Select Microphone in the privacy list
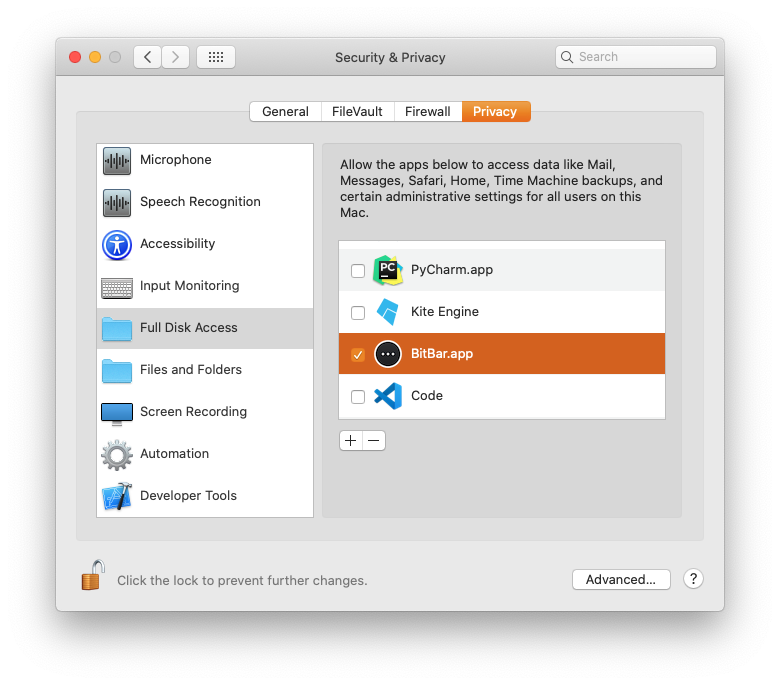 point(176,160)
